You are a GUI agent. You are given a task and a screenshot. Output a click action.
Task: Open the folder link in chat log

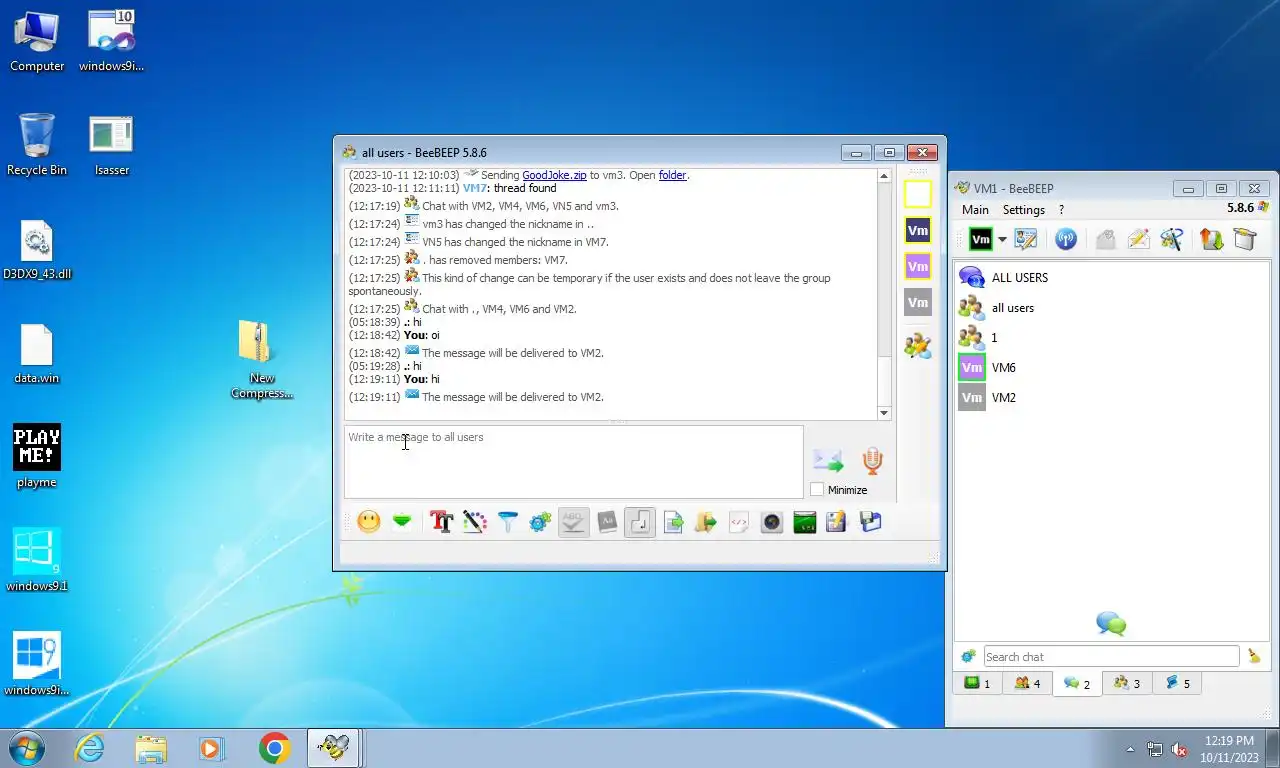pos(672,175)
